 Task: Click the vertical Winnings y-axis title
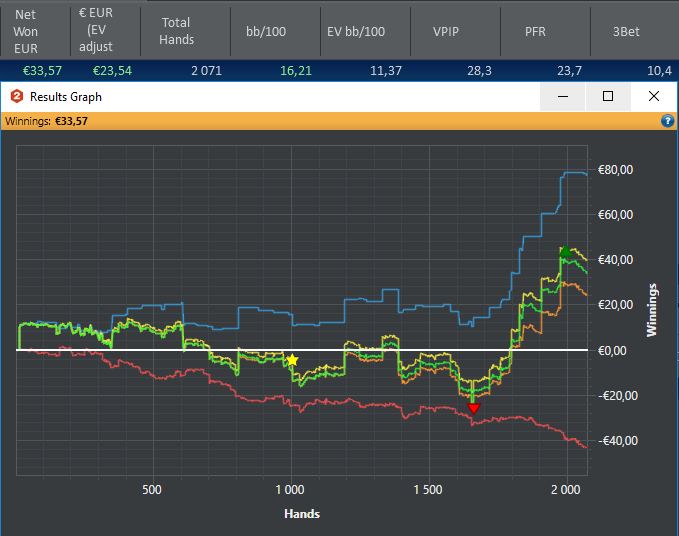(x=652, y=310)
